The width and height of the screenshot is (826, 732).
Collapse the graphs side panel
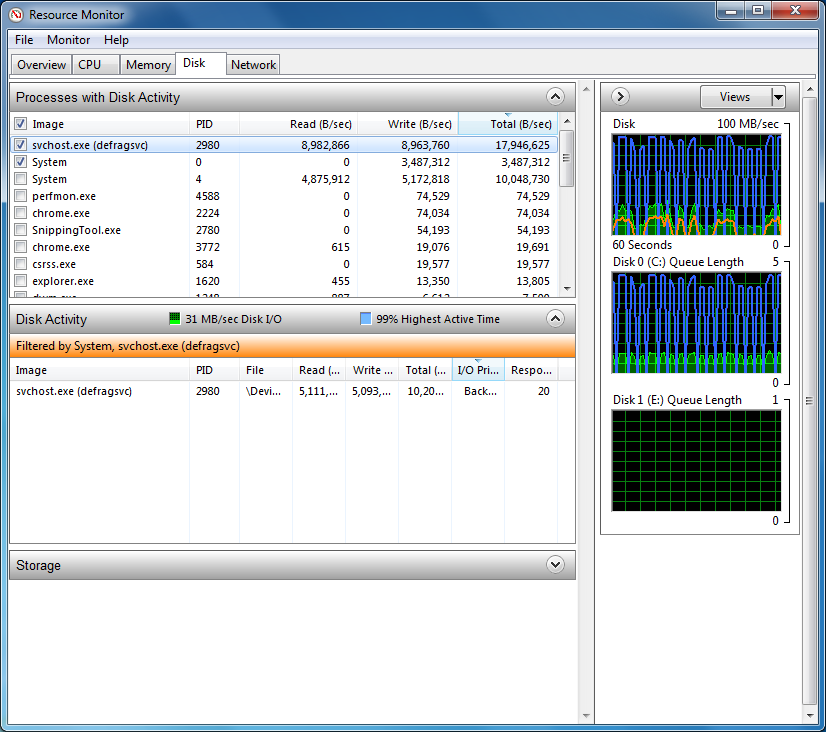coord(619,96)
